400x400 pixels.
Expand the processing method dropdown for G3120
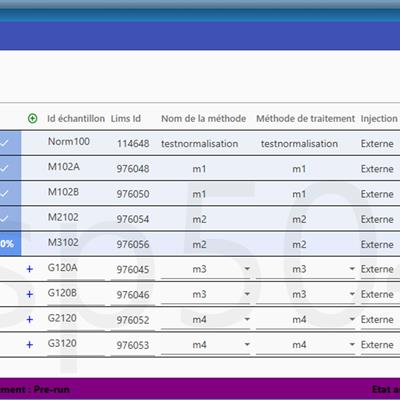click(352, 345)
